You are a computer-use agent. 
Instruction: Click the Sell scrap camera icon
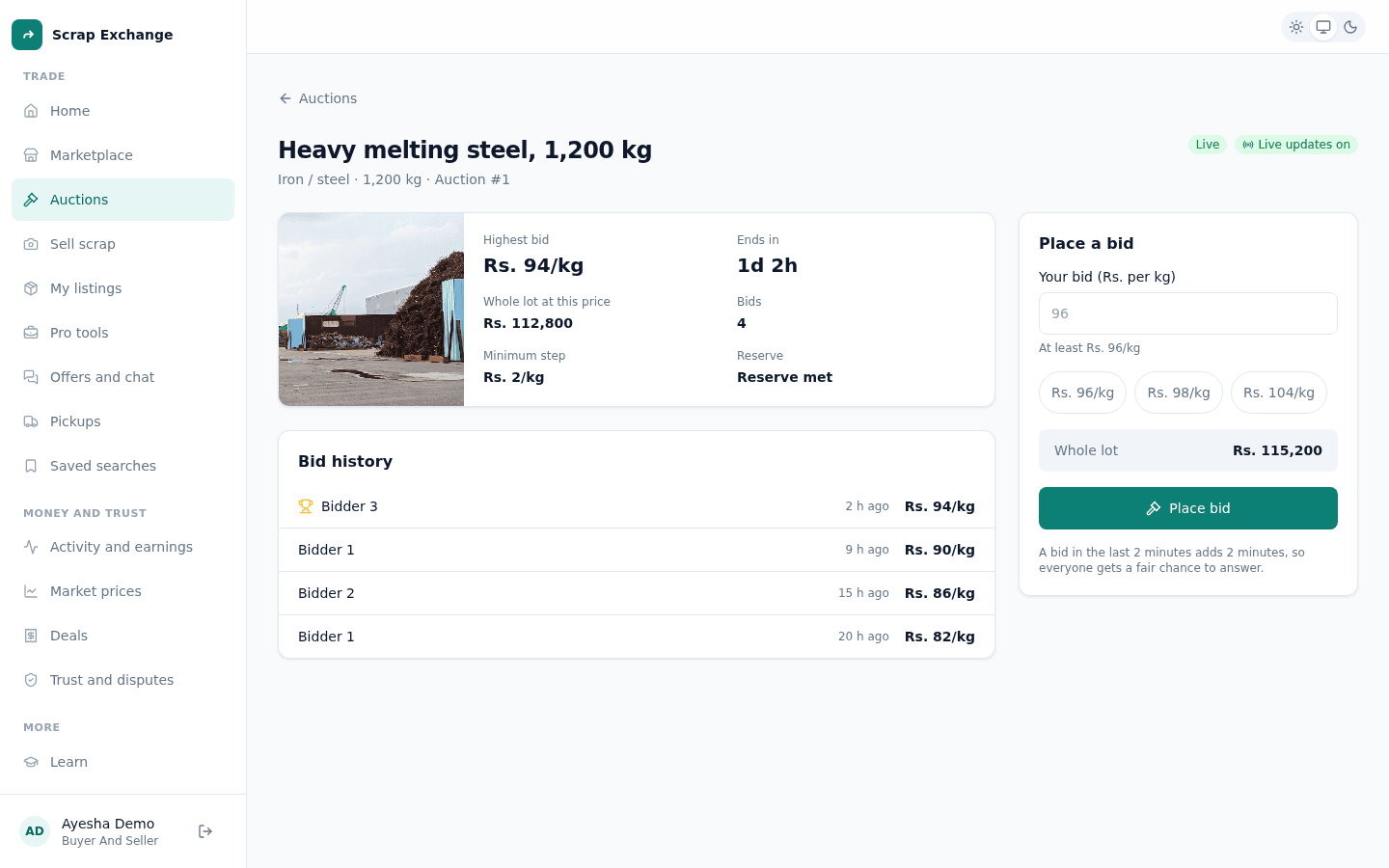coord(31,244)
